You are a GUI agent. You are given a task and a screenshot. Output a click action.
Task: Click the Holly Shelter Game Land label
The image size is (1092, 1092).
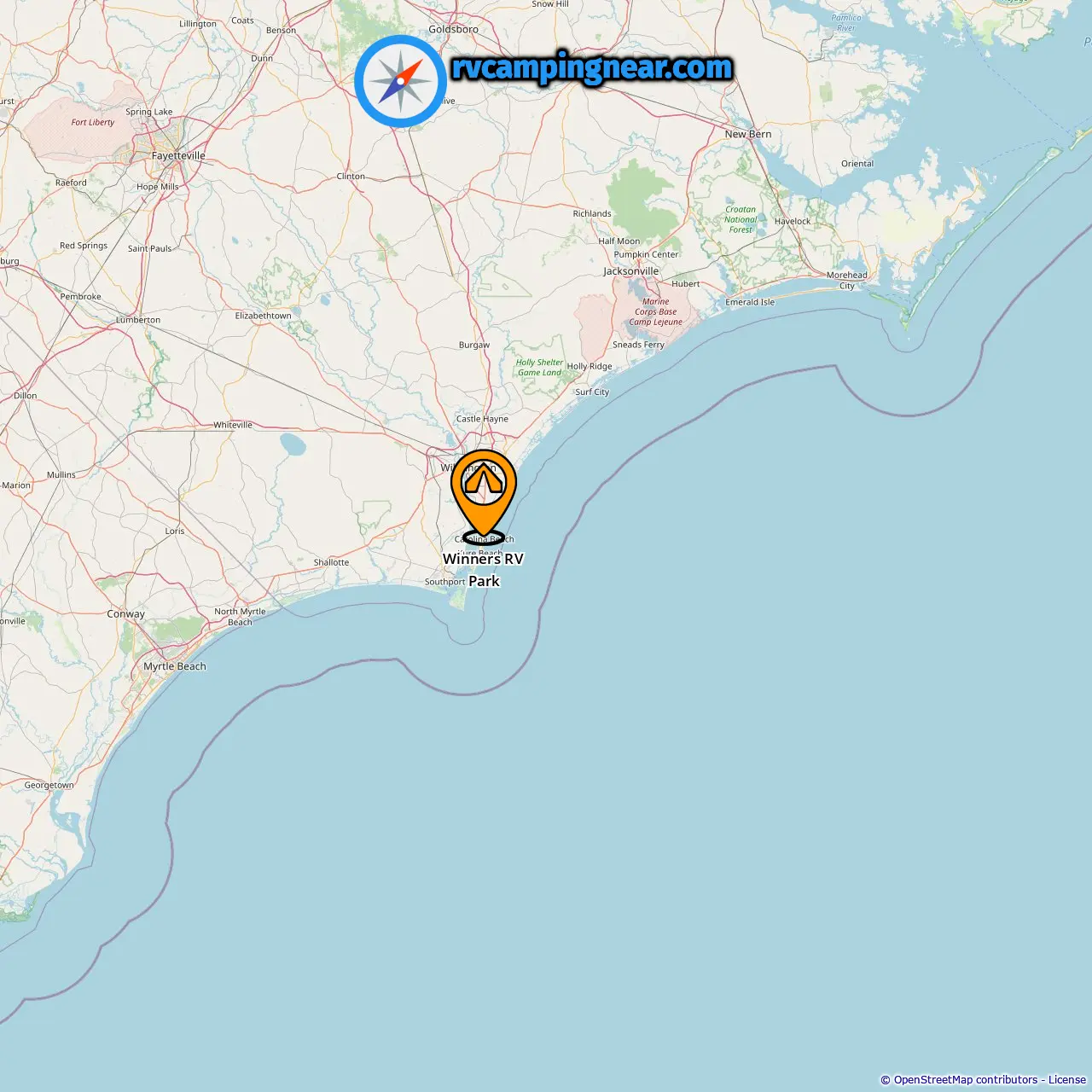[x=539, y=368]
